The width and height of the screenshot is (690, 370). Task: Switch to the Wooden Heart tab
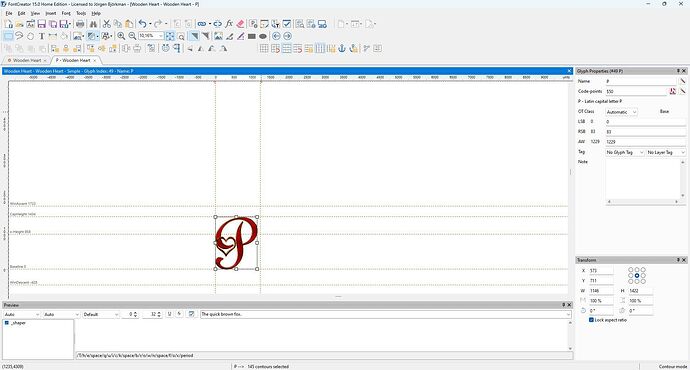(x=26, y=60)
